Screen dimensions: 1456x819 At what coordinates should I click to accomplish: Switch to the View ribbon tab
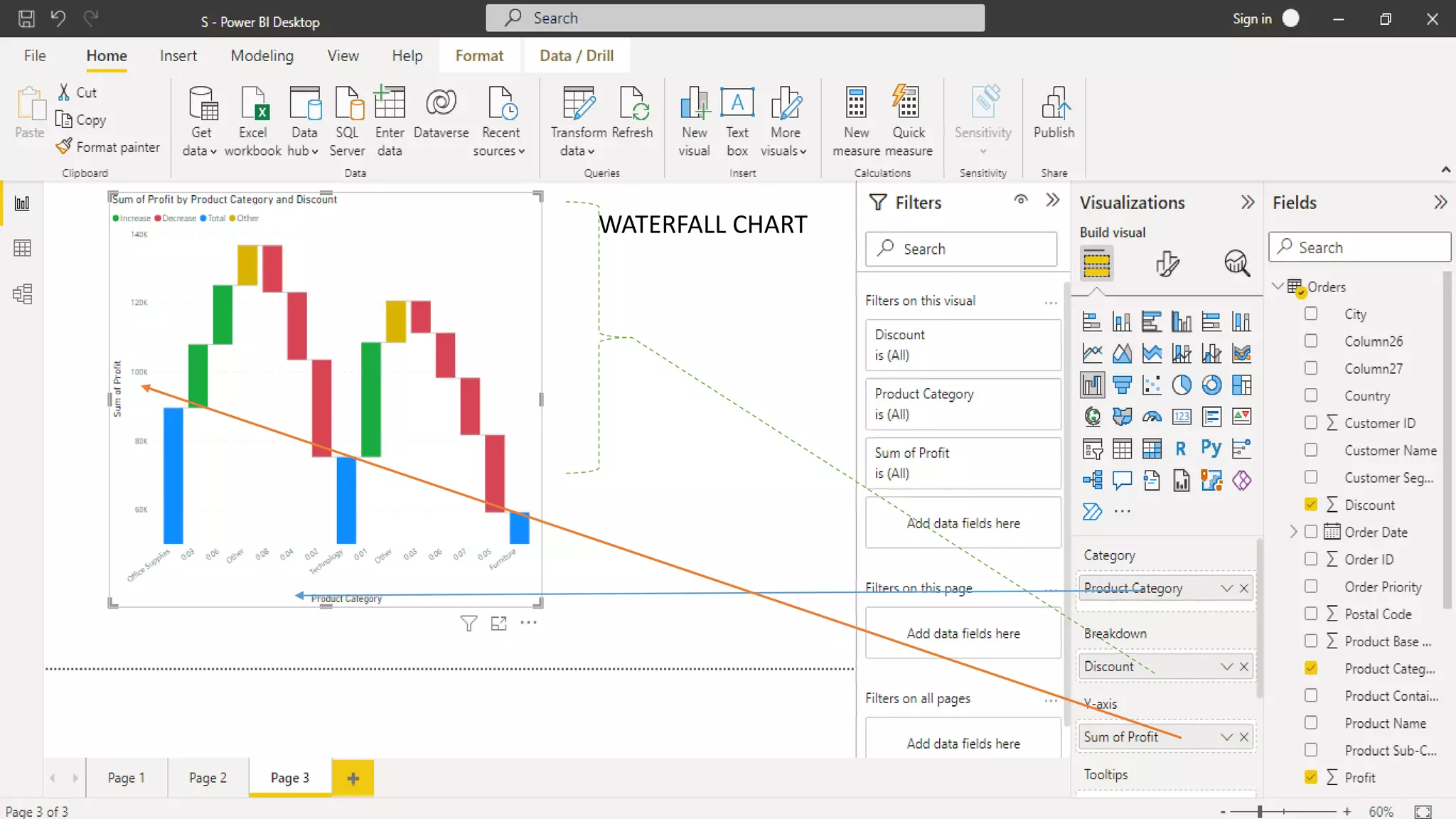[343, 55]
